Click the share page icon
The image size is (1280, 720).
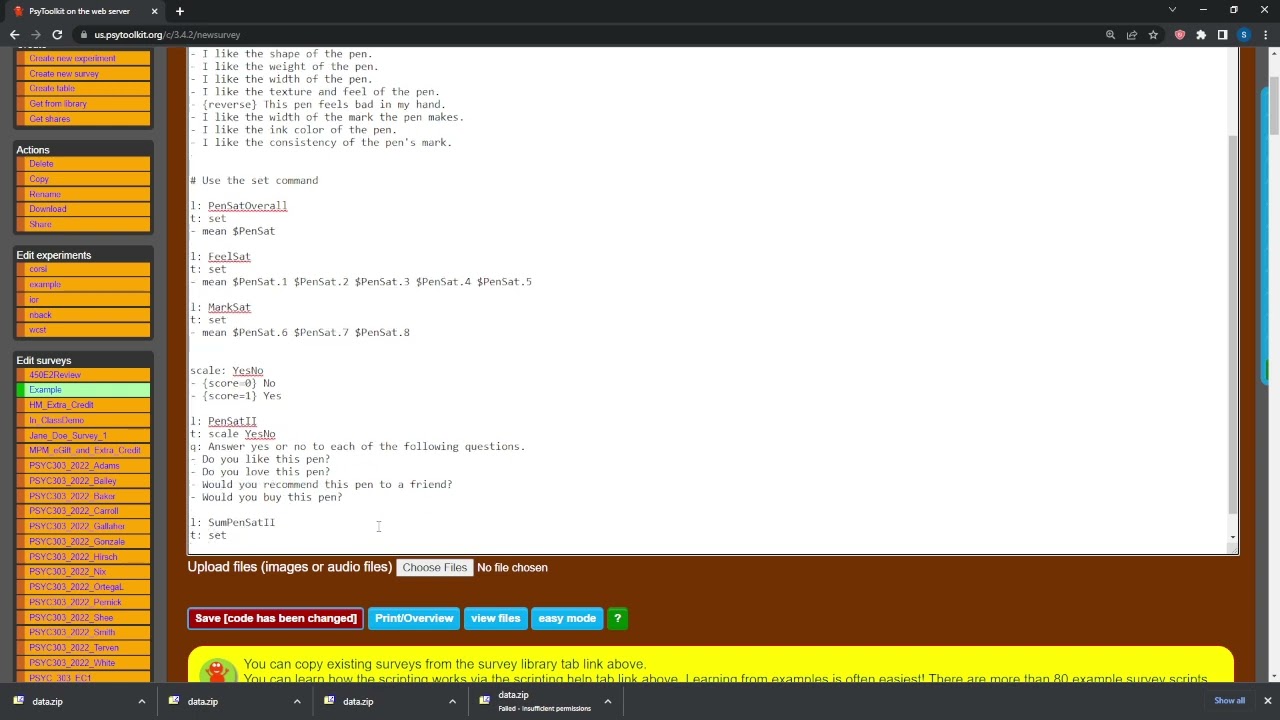1132,35
